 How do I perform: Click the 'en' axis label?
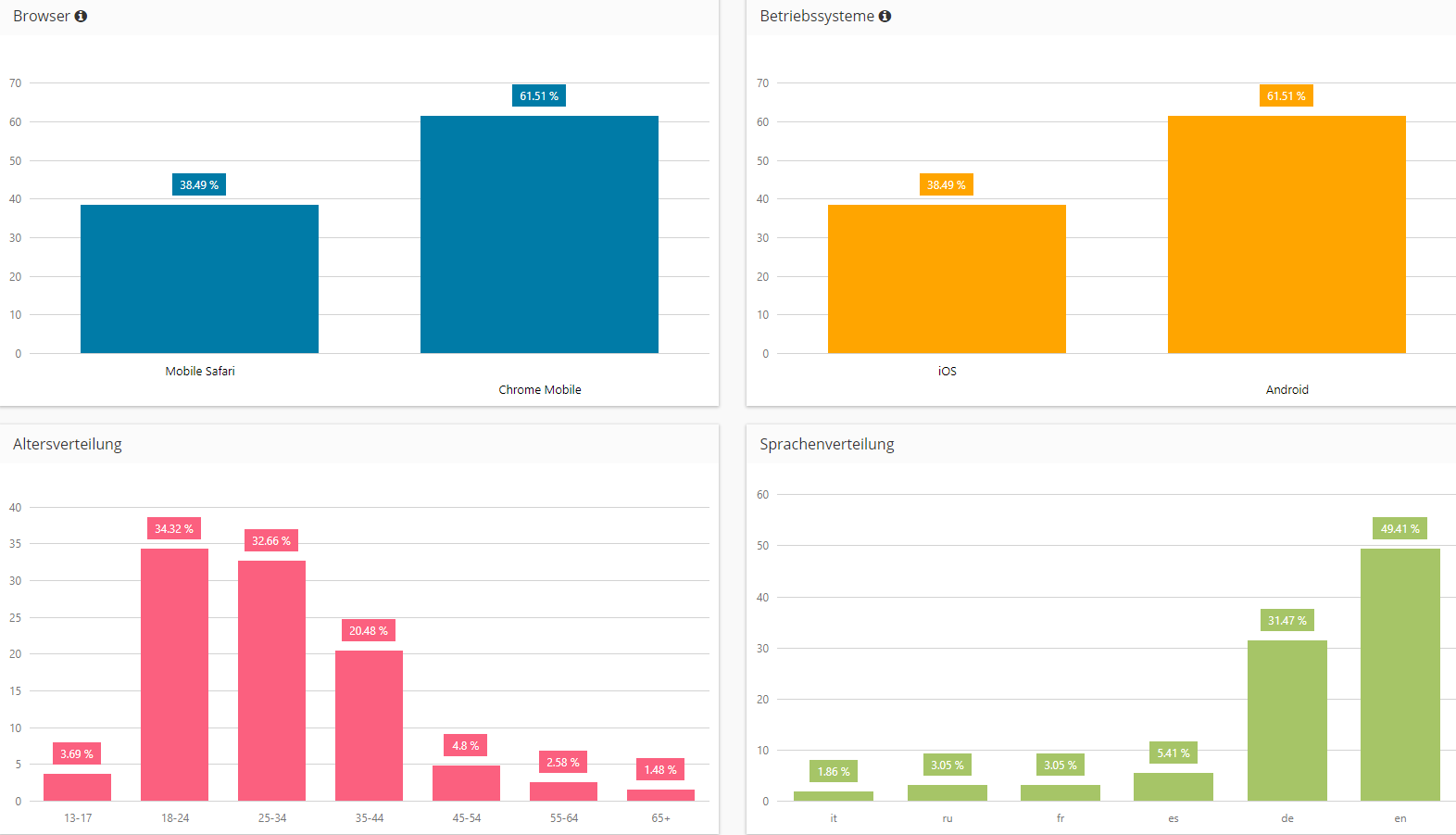pyautogui.click(x=1400, y=818)
